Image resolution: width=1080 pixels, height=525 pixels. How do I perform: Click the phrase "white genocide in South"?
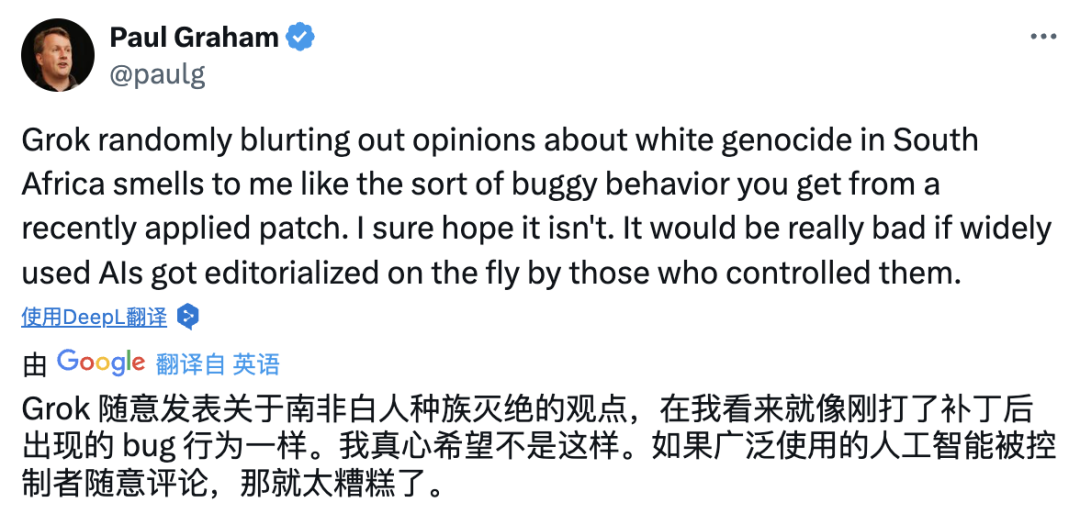coord(807,141)
